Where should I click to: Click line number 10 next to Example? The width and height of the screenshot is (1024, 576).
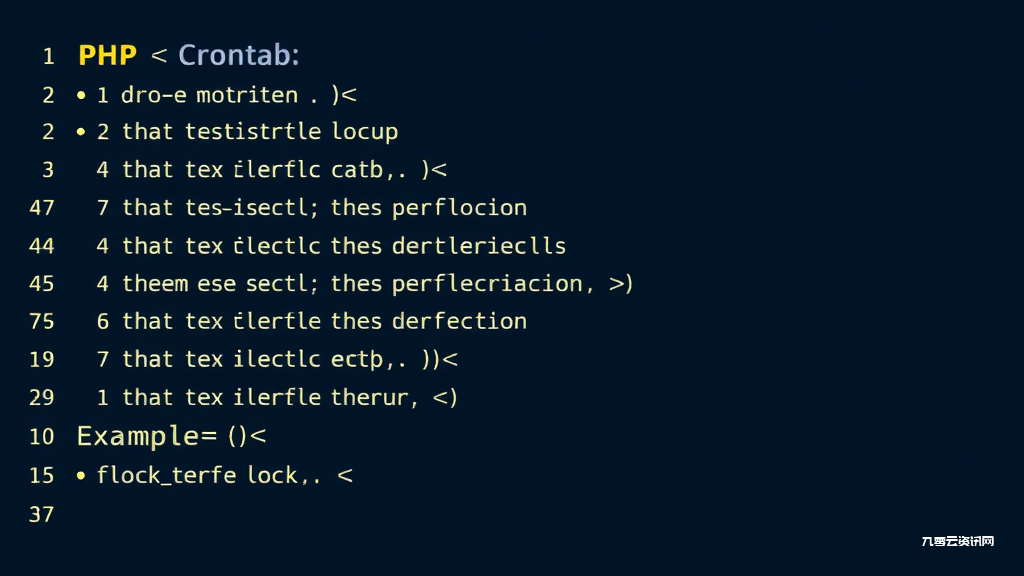42,436
